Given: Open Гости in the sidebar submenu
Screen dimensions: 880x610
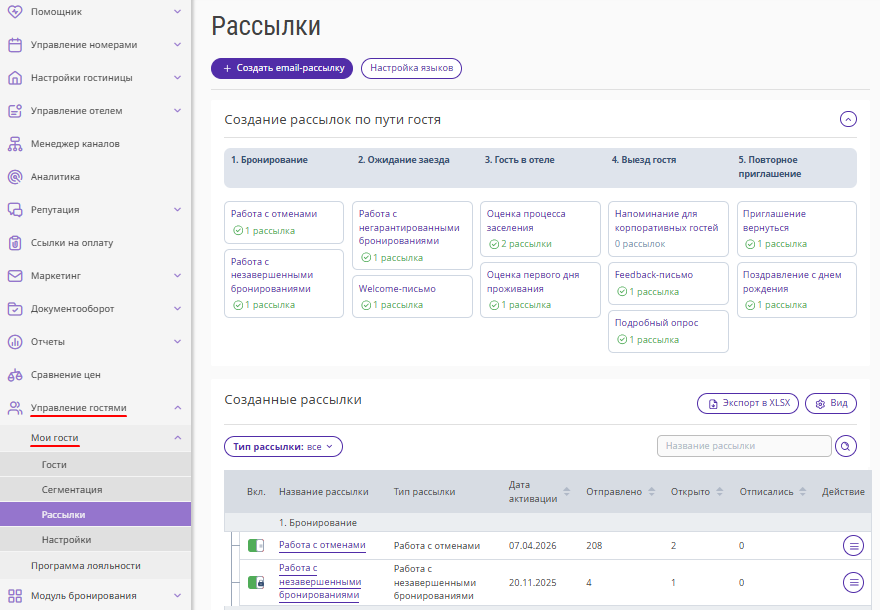Looking at the screenshot, I should click(54, 465).
